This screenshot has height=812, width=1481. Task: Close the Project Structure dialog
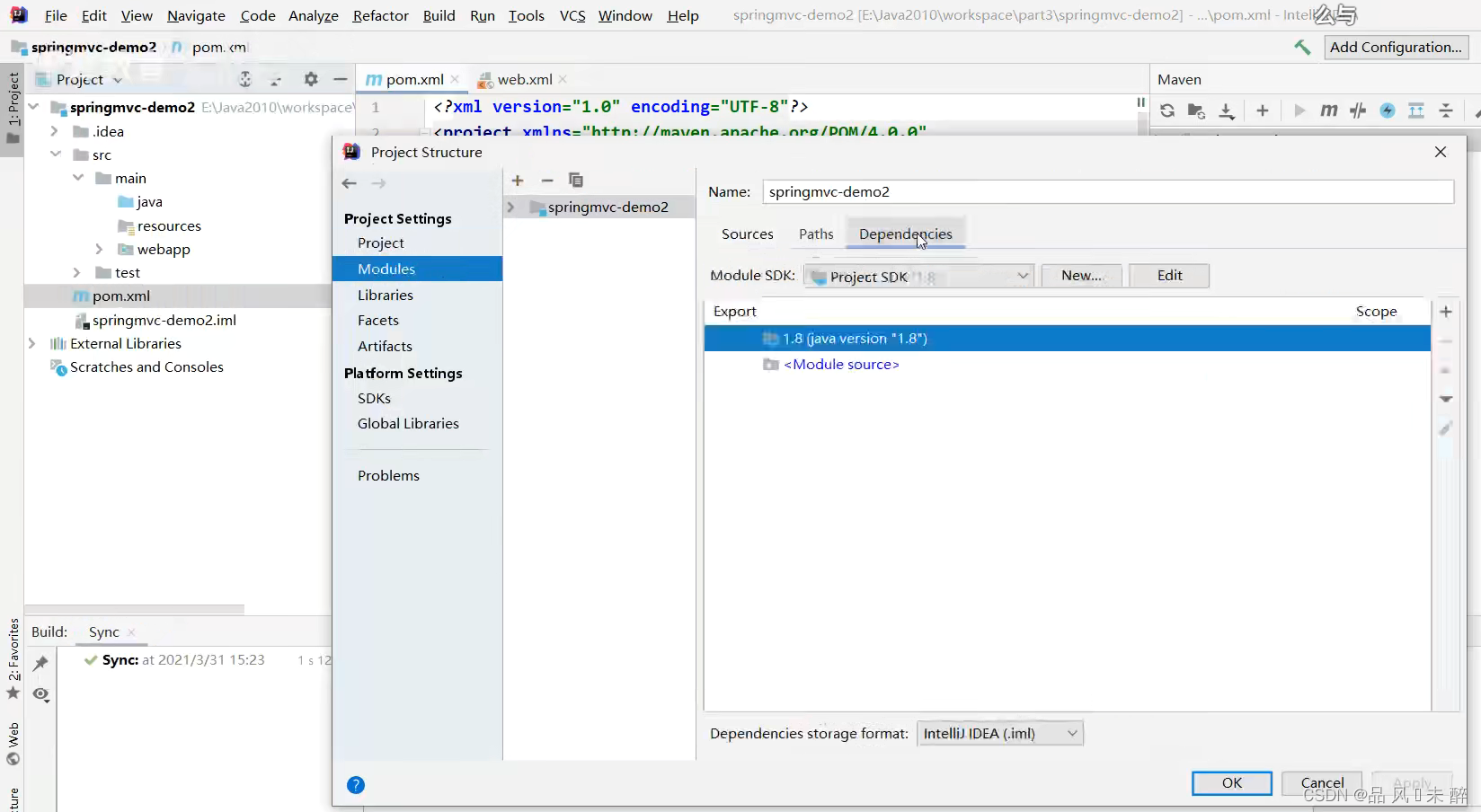tap(1441, 152)
